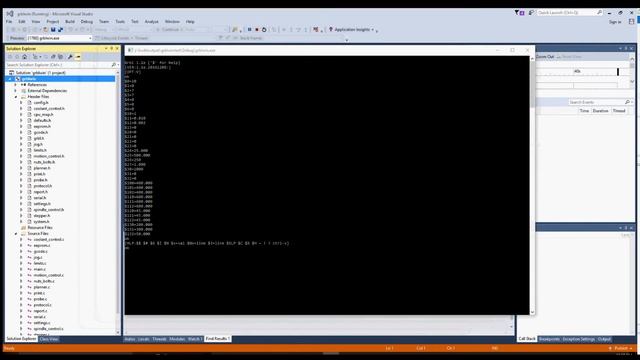The image size is (640, 360).
Task: Open the Application Insights dropdown arrow
Action: pyautogui.click(x=373, y=30)
